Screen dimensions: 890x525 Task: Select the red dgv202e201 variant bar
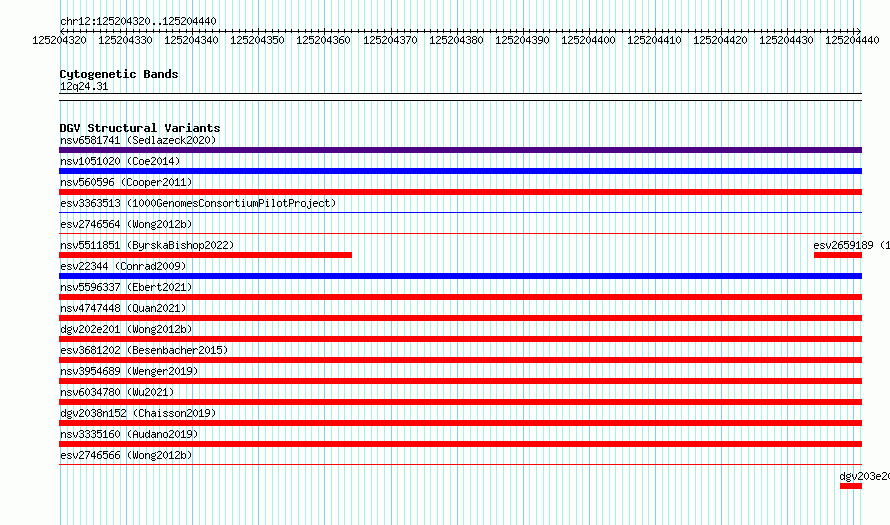460,339
